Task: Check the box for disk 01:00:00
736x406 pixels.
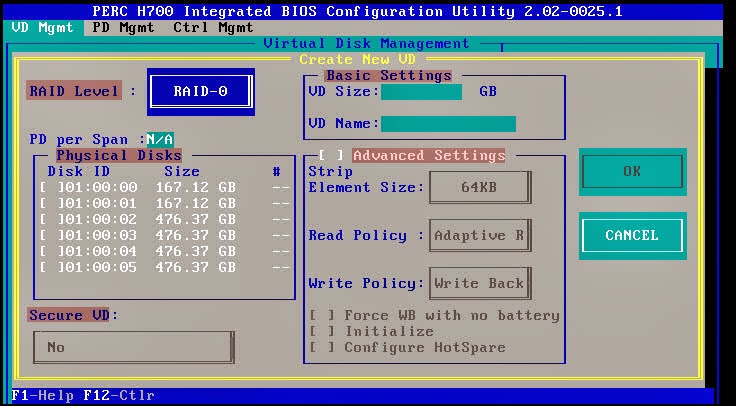Action: (x=51, y=188)
